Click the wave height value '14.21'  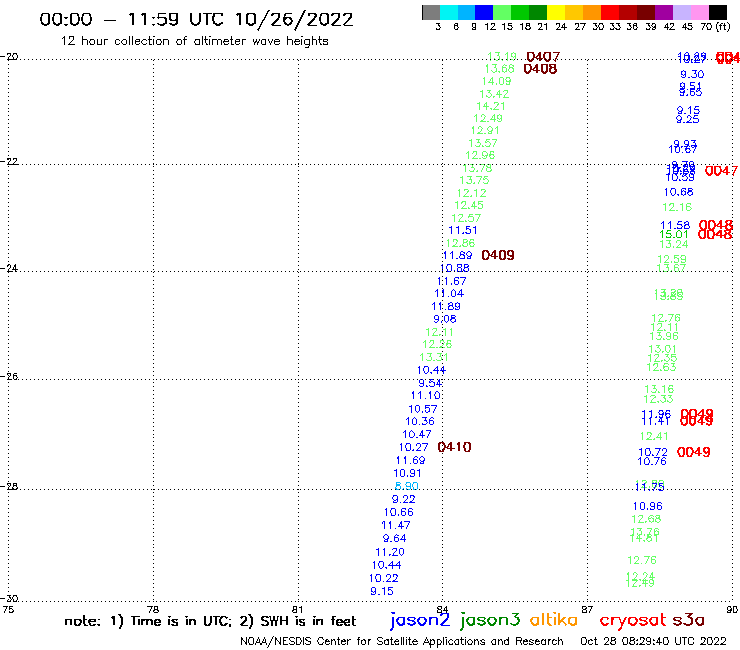491,106
